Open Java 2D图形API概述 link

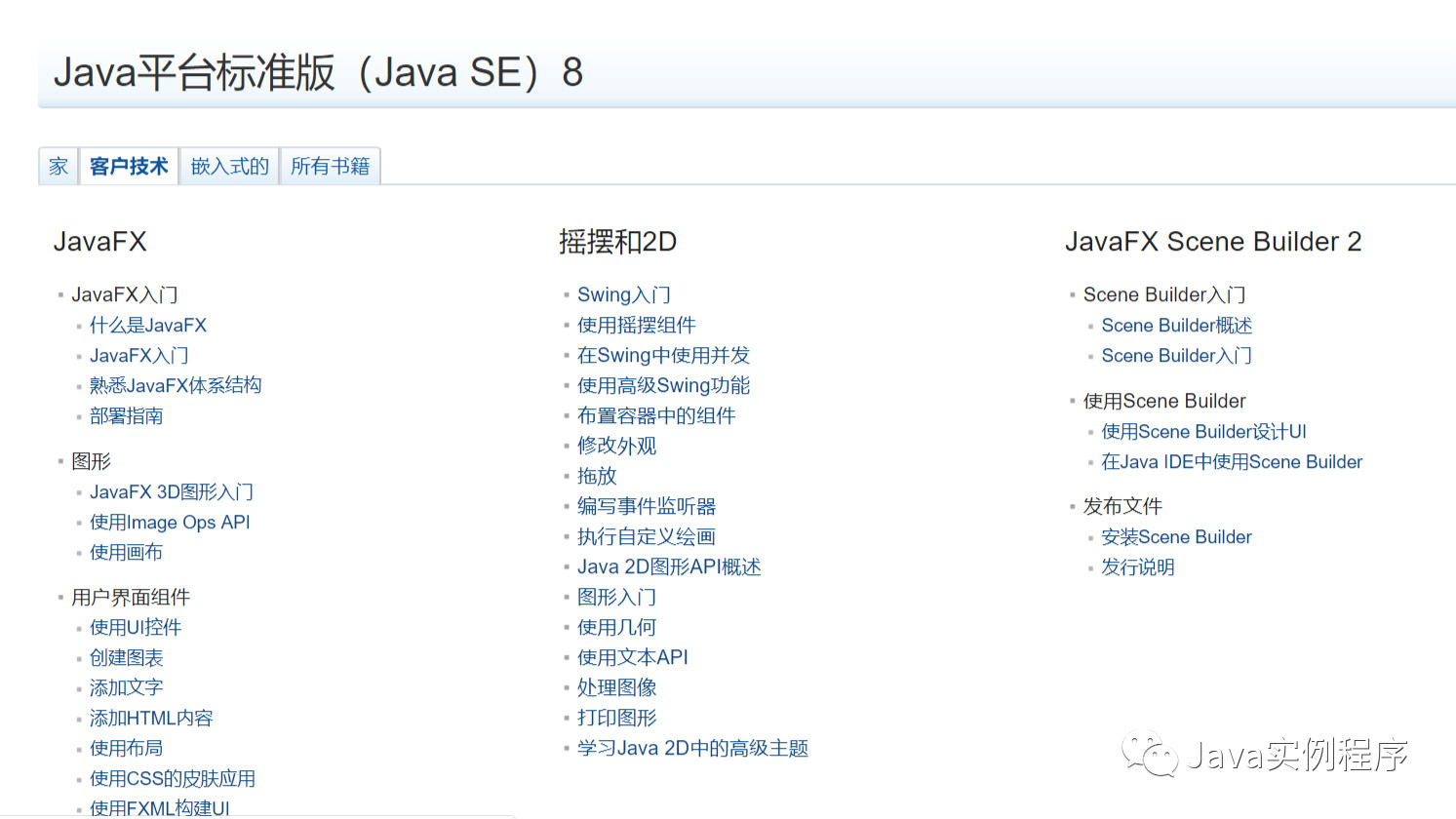[x=669, y=567]
